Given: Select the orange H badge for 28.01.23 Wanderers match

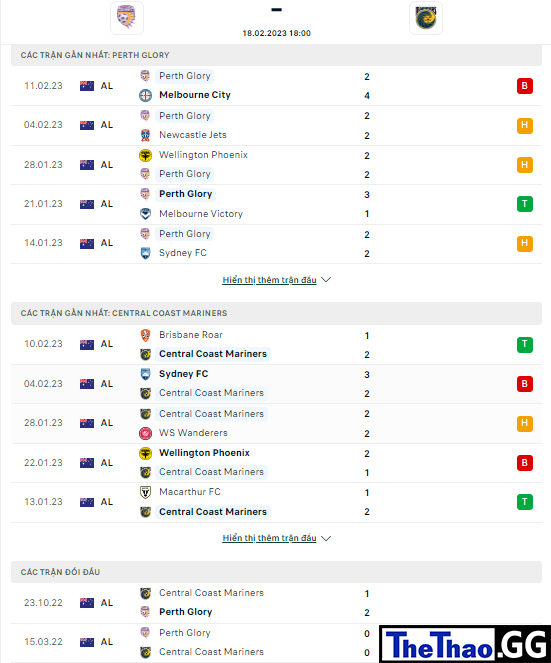Looking at the screenshot, I should [x=524, y=423].
